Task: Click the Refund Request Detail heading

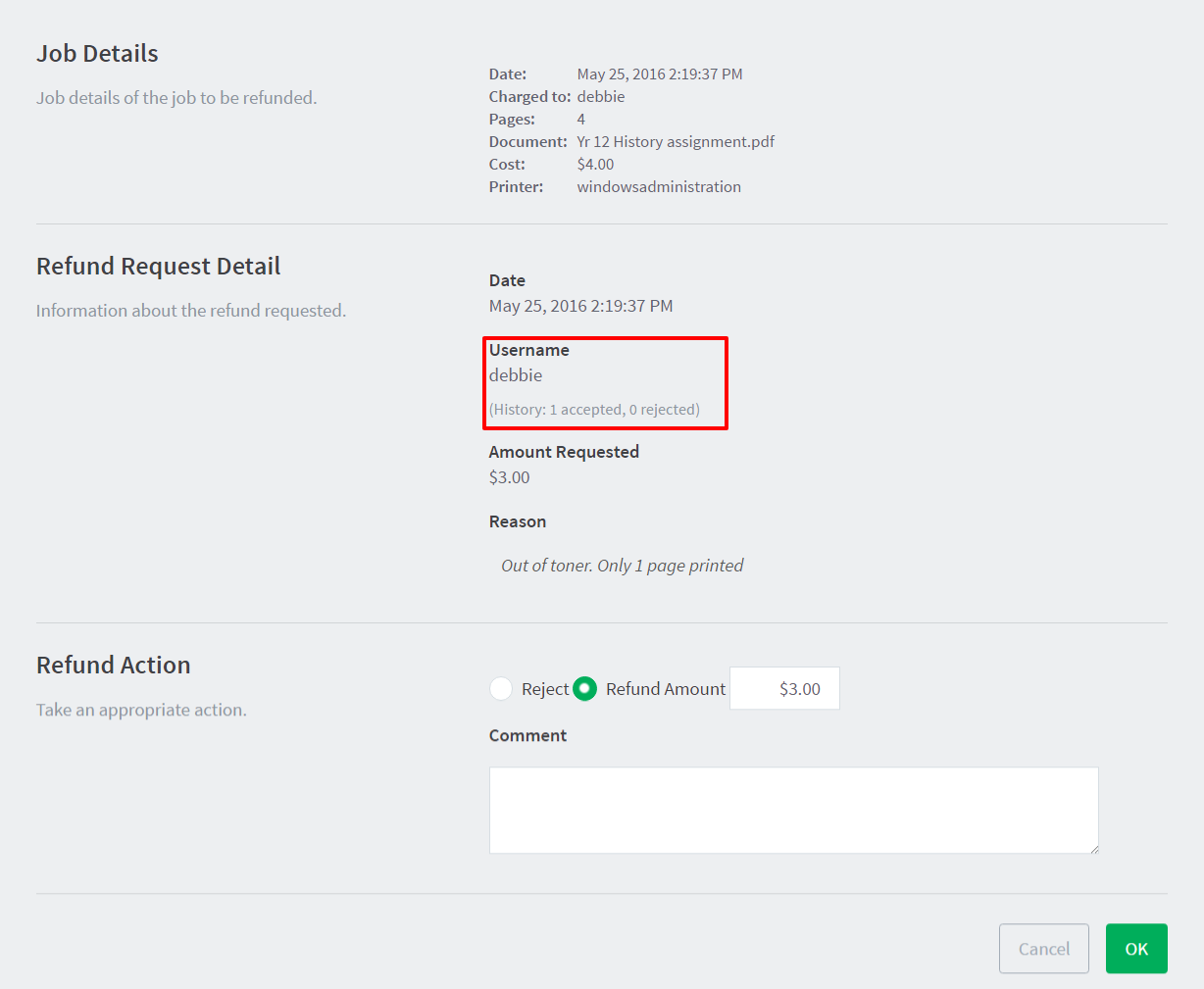Action: click(x=159, y=267)
